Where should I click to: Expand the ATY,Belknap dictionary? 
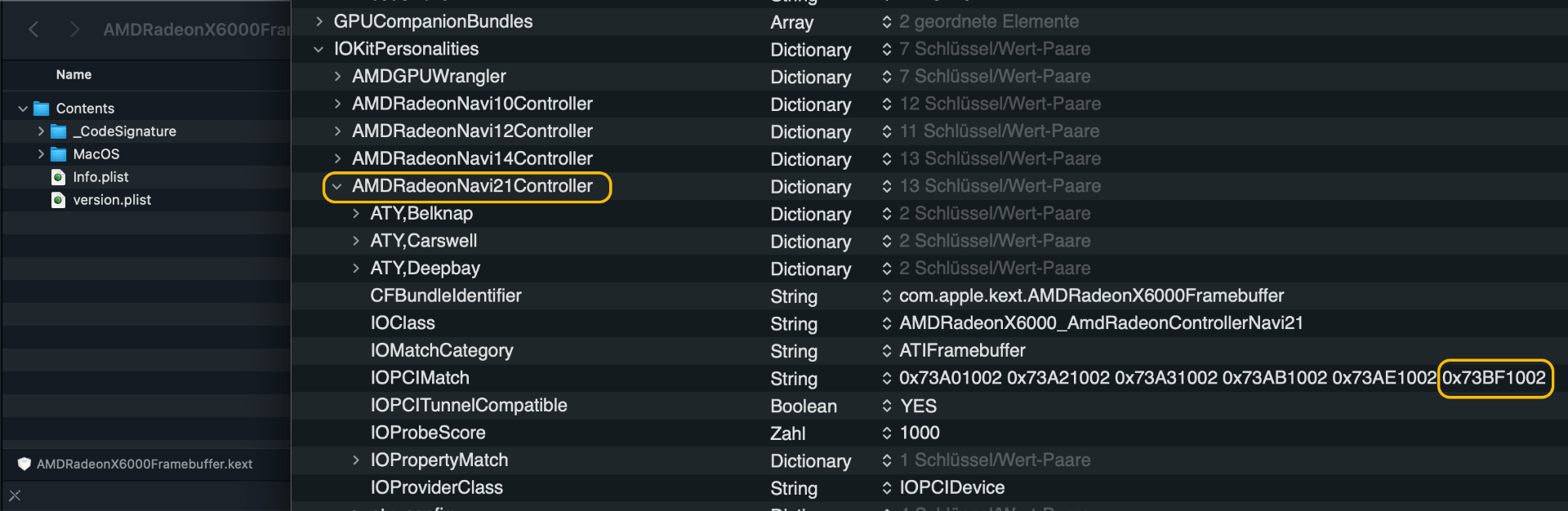click(356, 214)
